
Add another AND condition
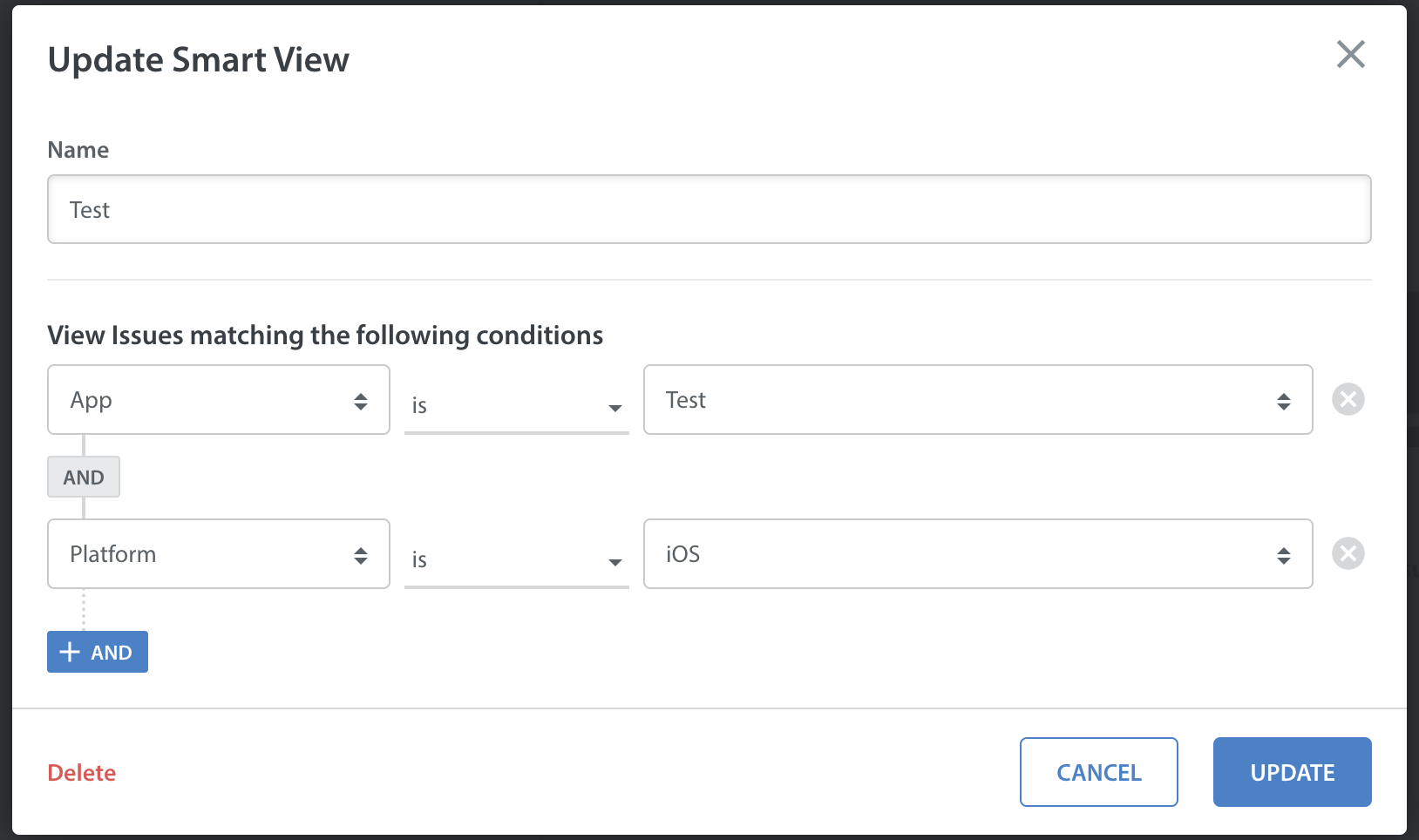(98, 652)
